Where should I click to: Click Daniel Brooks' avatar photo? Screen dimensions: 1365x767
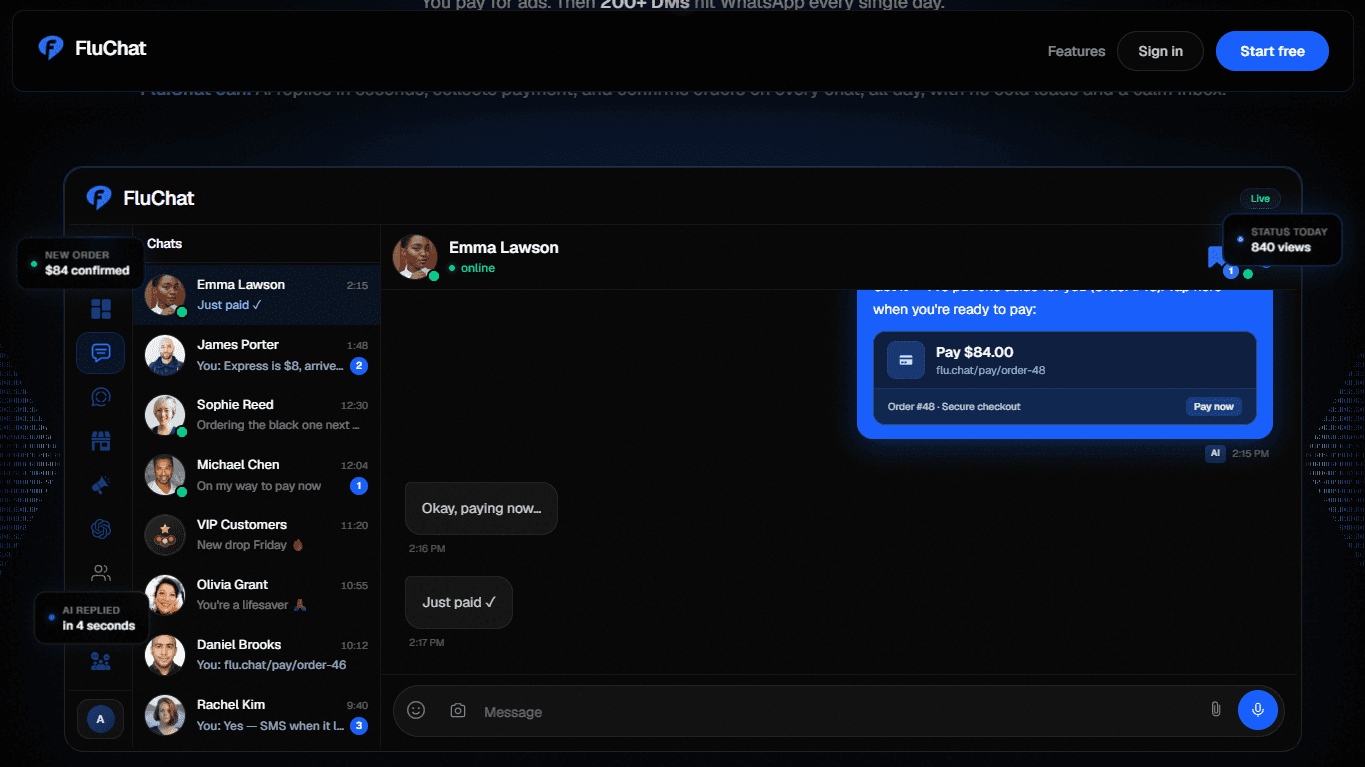[165, 655]
